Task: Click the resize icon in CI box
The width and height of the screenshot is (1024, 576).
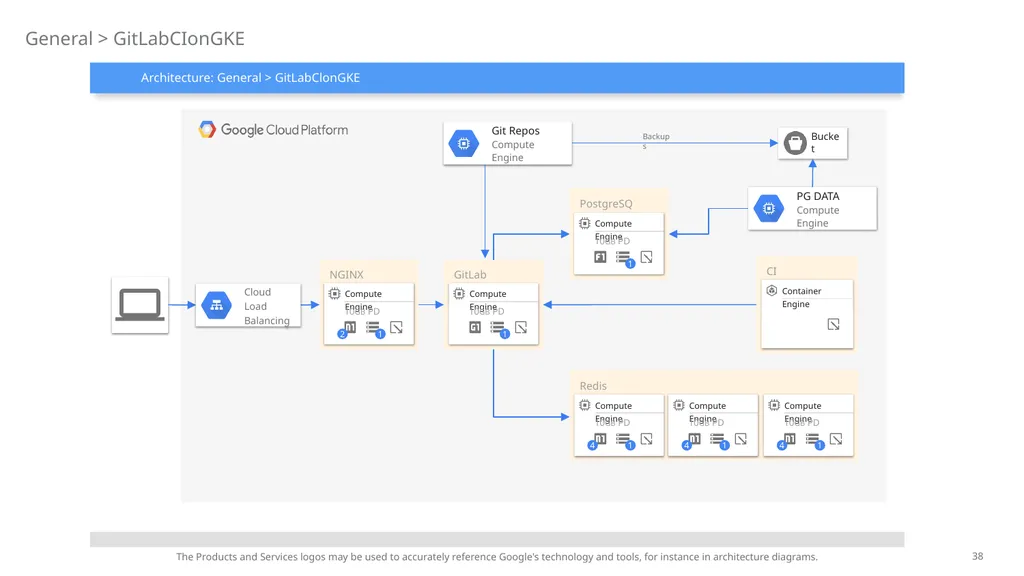Action: [x=833, y=325]
